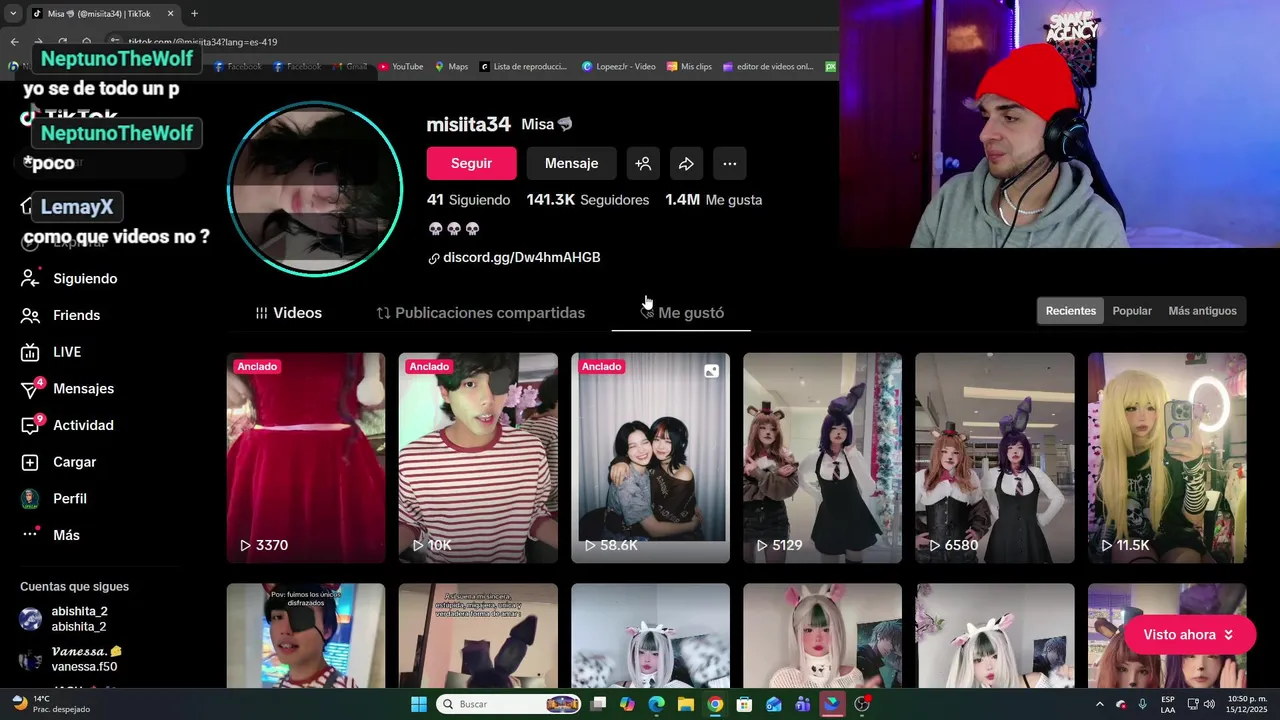Open Copilot from the taskbar
The image size is (1280, 720).
[627, 704]
